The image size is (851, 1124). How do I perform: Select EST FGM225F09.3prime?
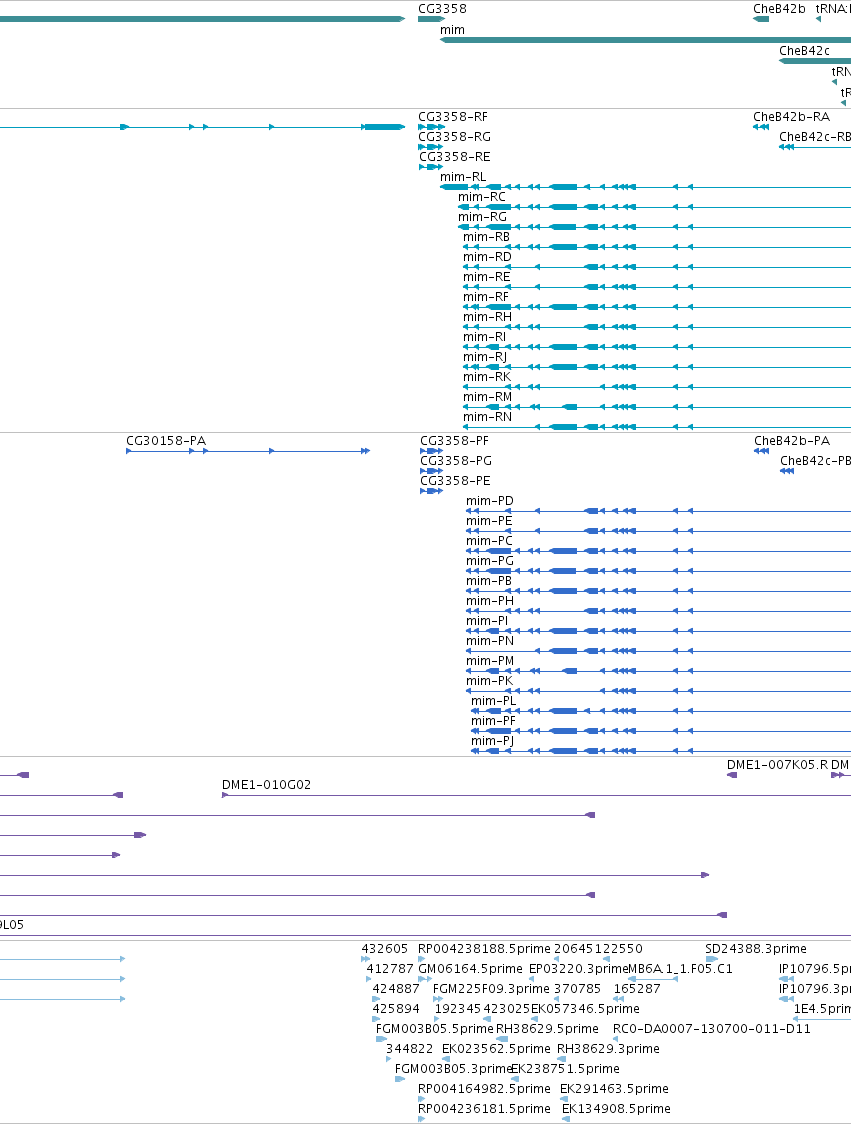coord(491,989)
